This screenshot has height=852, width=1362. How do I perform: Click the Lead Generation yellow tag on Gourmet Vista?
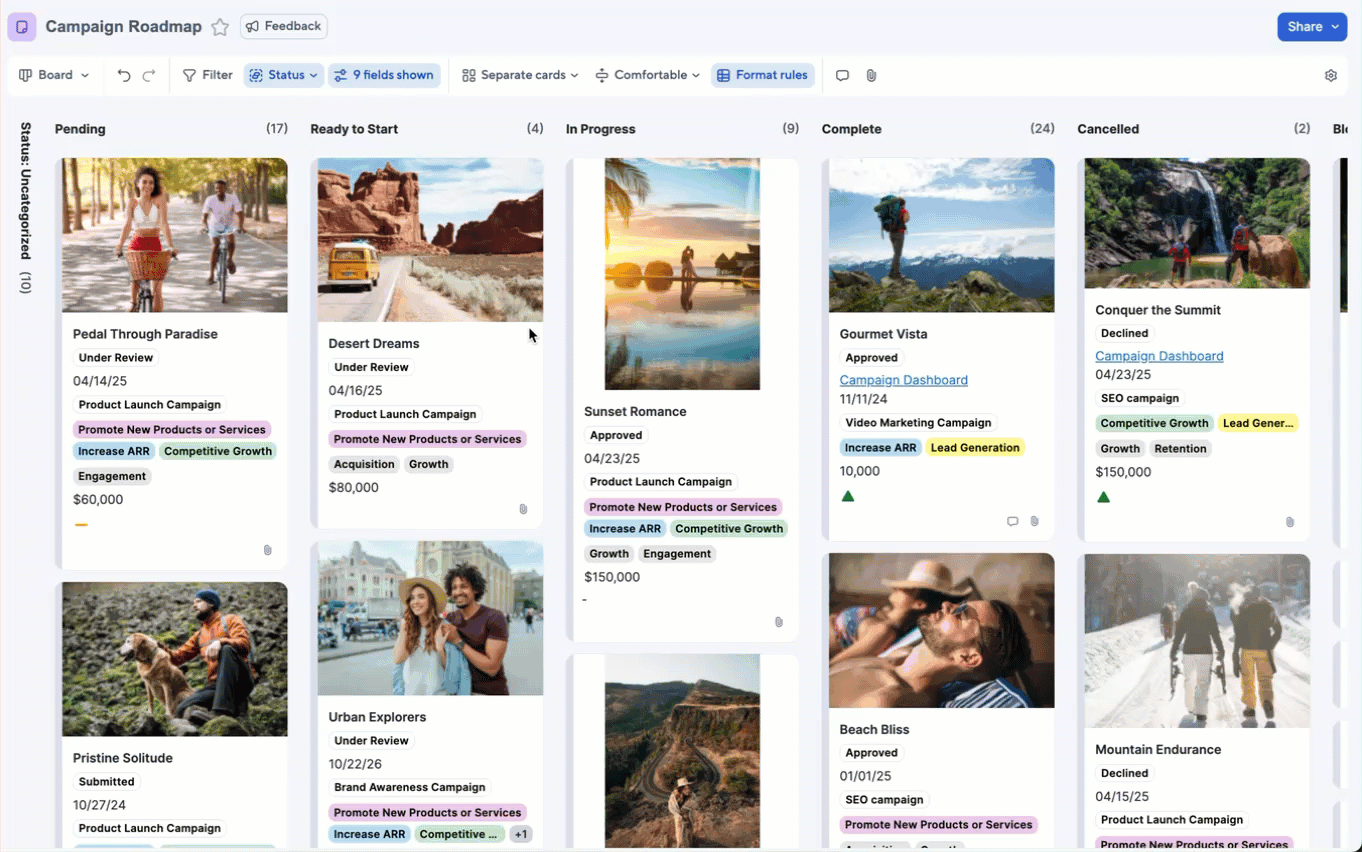[x=975, y=448]
